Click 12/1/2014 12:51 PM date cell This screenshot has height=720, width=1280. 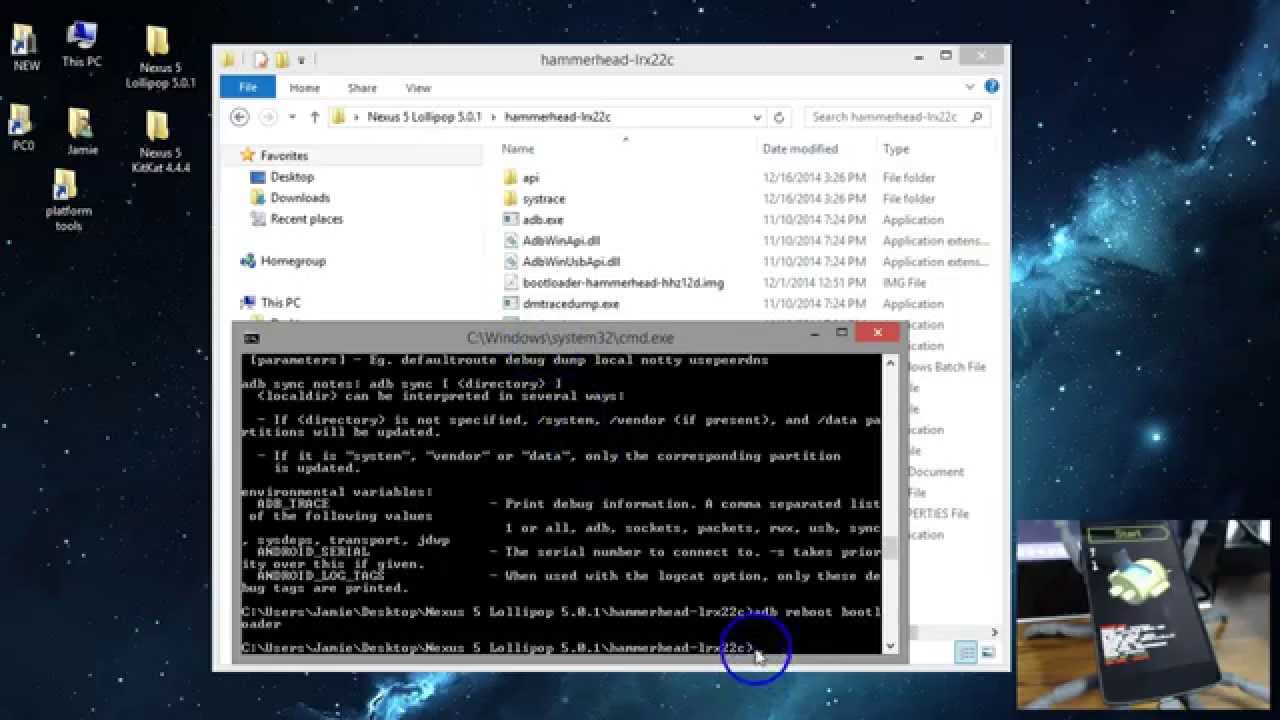coord(814,283)
